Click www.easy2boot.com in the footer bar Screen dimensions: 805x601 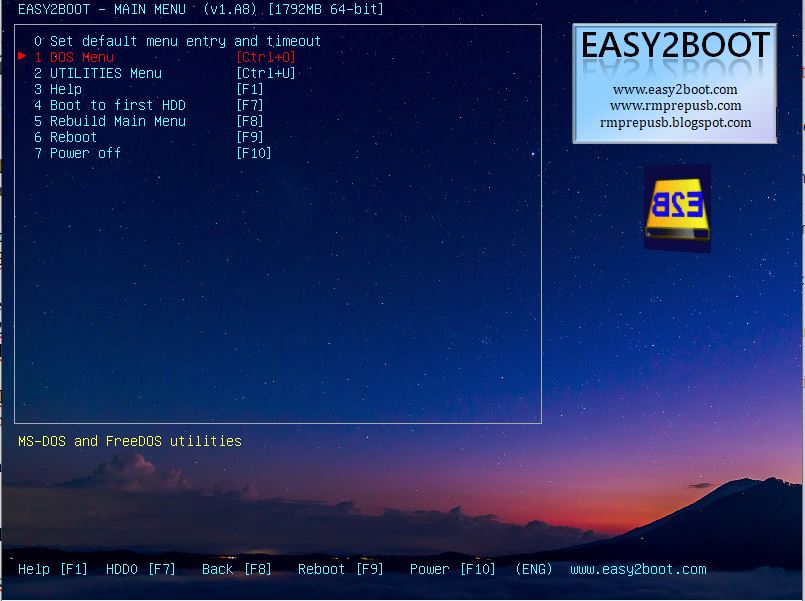tap(638, 569)
